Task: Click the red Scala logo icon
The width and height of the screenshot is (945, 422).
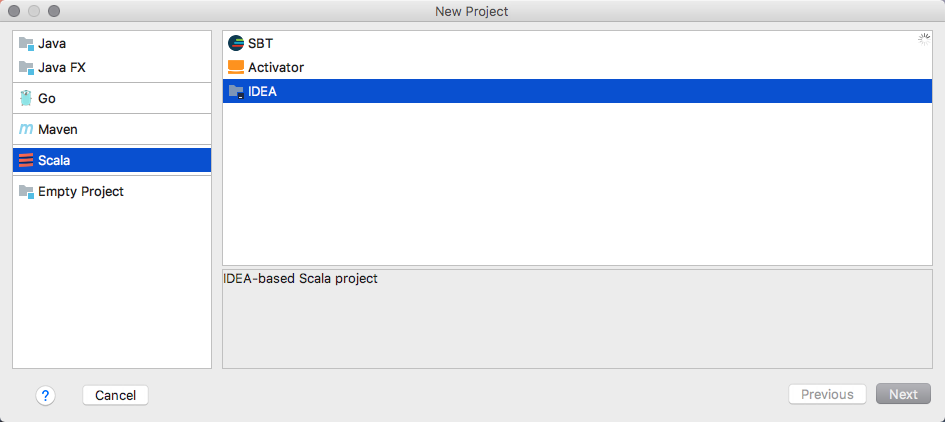Action: pyautogui.click(x=26, y=160)
